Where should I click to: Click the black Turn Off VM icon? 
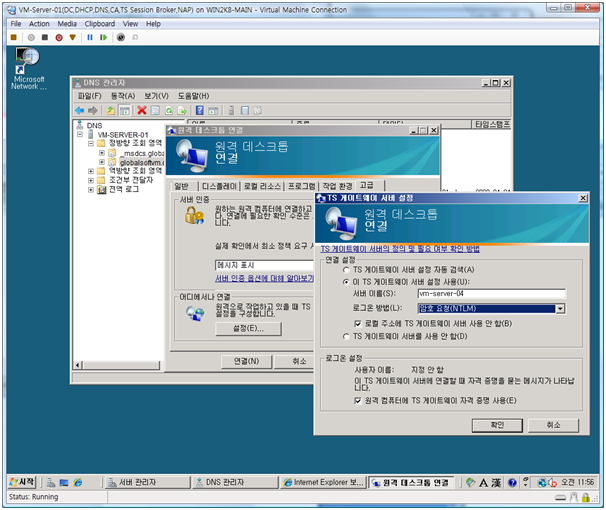pos(45,37)
